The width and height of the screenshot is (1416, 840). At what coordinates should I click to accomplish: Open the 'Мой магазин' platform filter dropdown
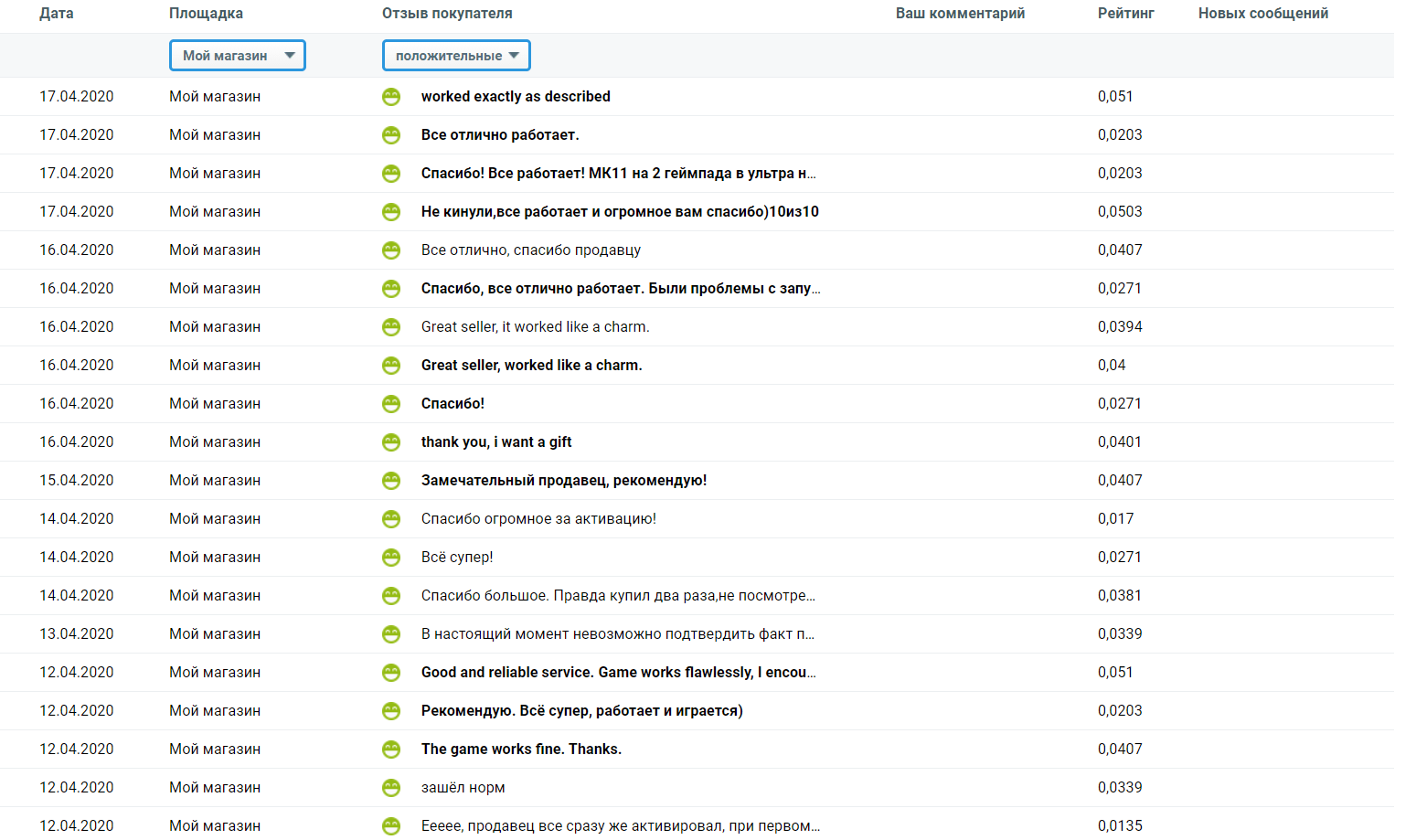pos(238,56)
